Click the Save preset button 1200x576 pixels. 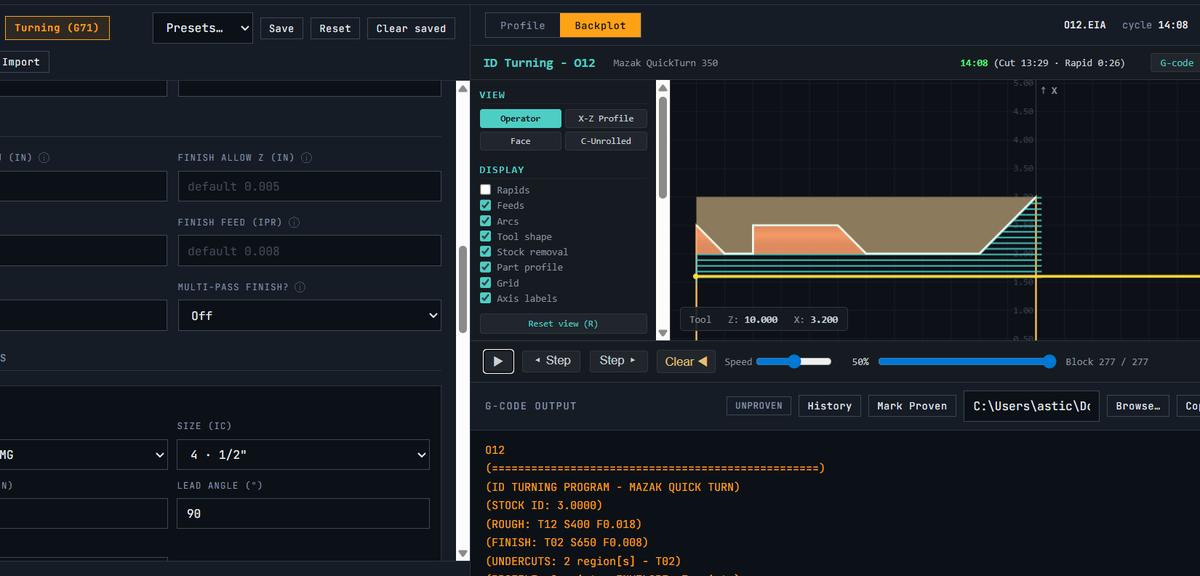pos(282,28)
